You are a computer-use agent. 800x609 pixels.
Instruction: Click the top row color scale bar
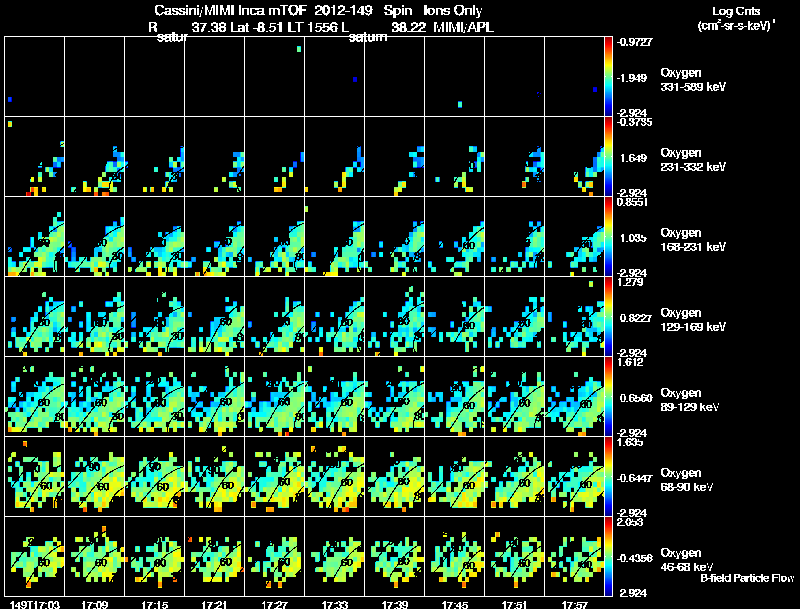click(x=608, y=77)
